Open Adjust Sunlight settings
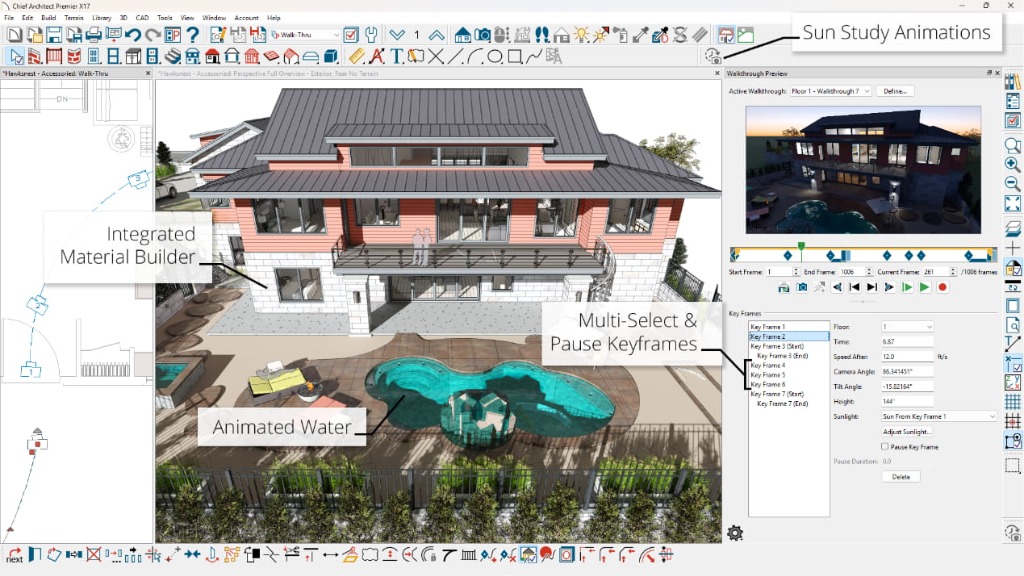Screen dimensions: 1024x576 click(x=908, y=431)
